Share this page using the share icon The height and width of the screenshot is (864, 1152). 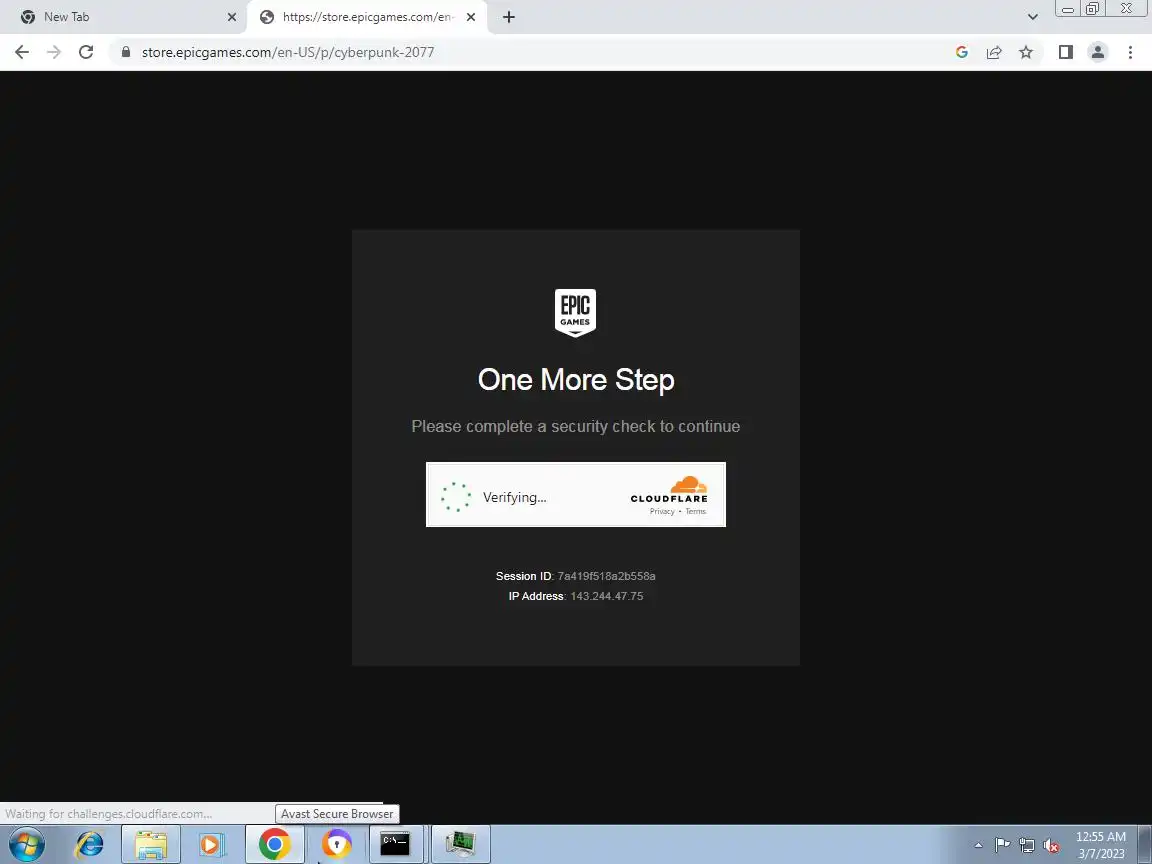[994, 52]
